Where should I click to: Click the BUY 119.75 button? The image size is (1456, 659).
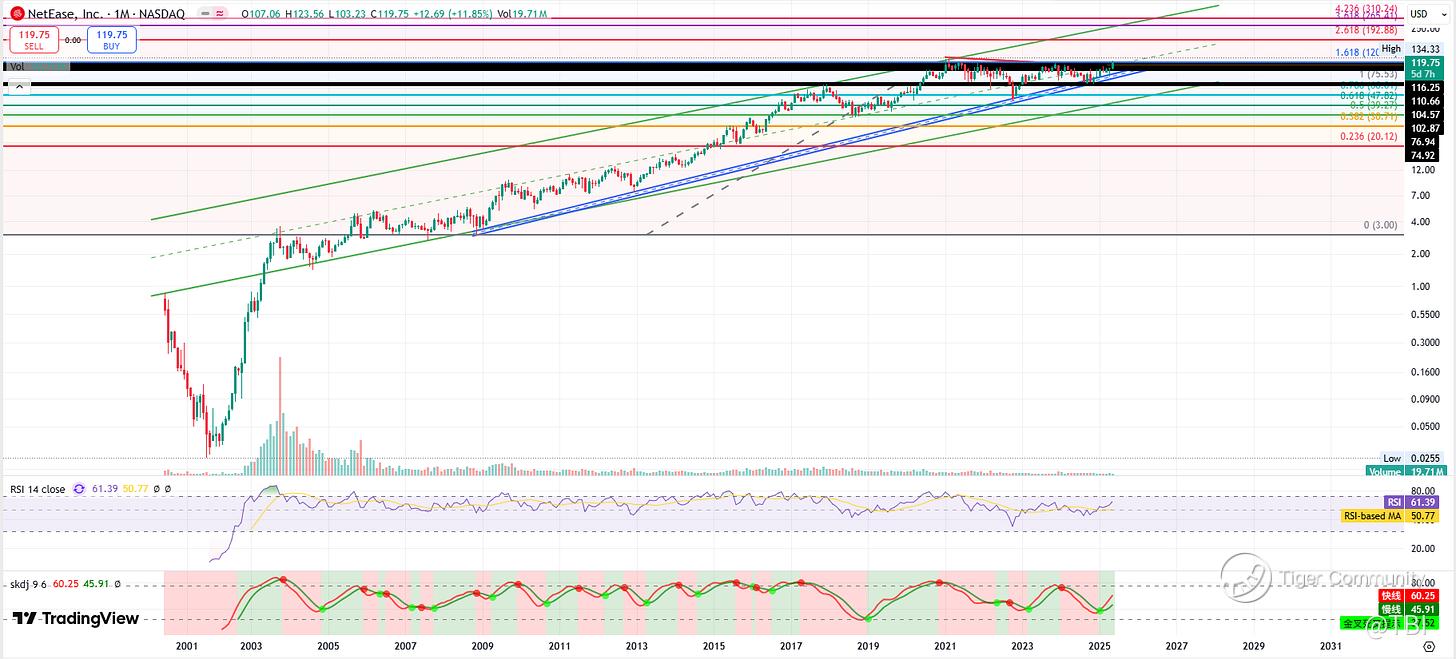coord(111,40)
